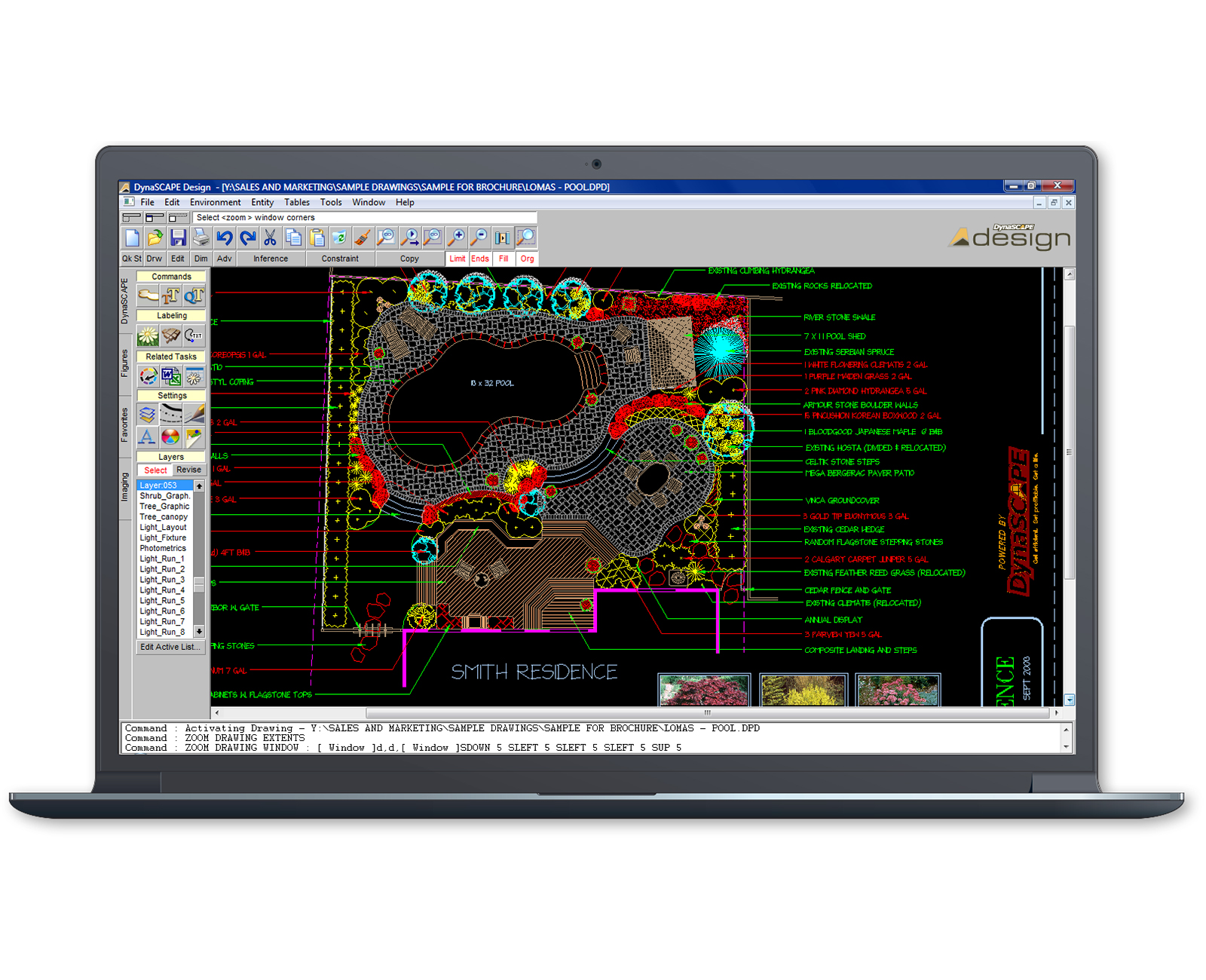Click the Cut scissors icon

pyautogui.click(x=270, y=238)
